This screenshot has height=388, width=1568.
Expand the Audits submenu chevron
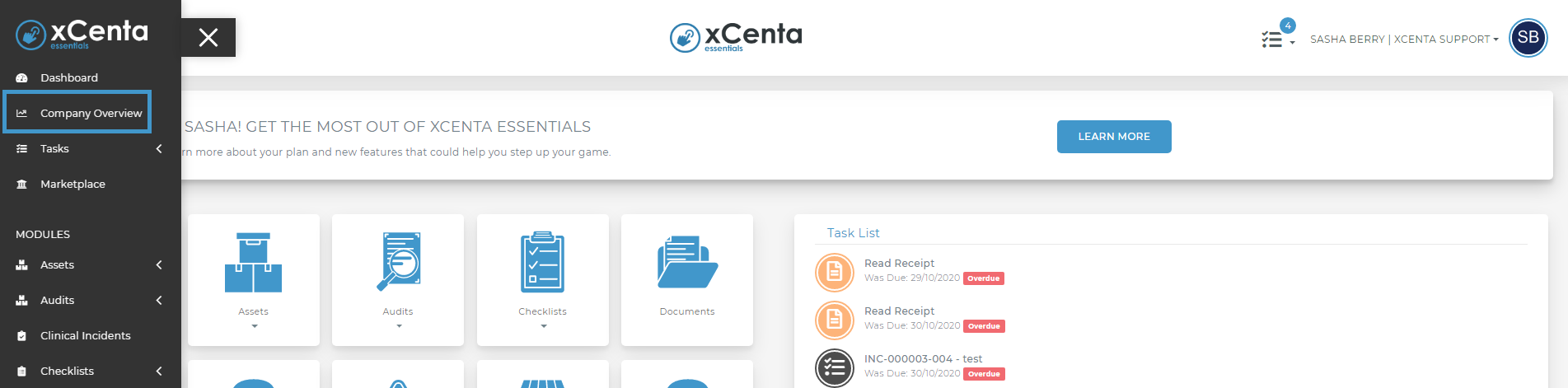click(x=159, y=300)
